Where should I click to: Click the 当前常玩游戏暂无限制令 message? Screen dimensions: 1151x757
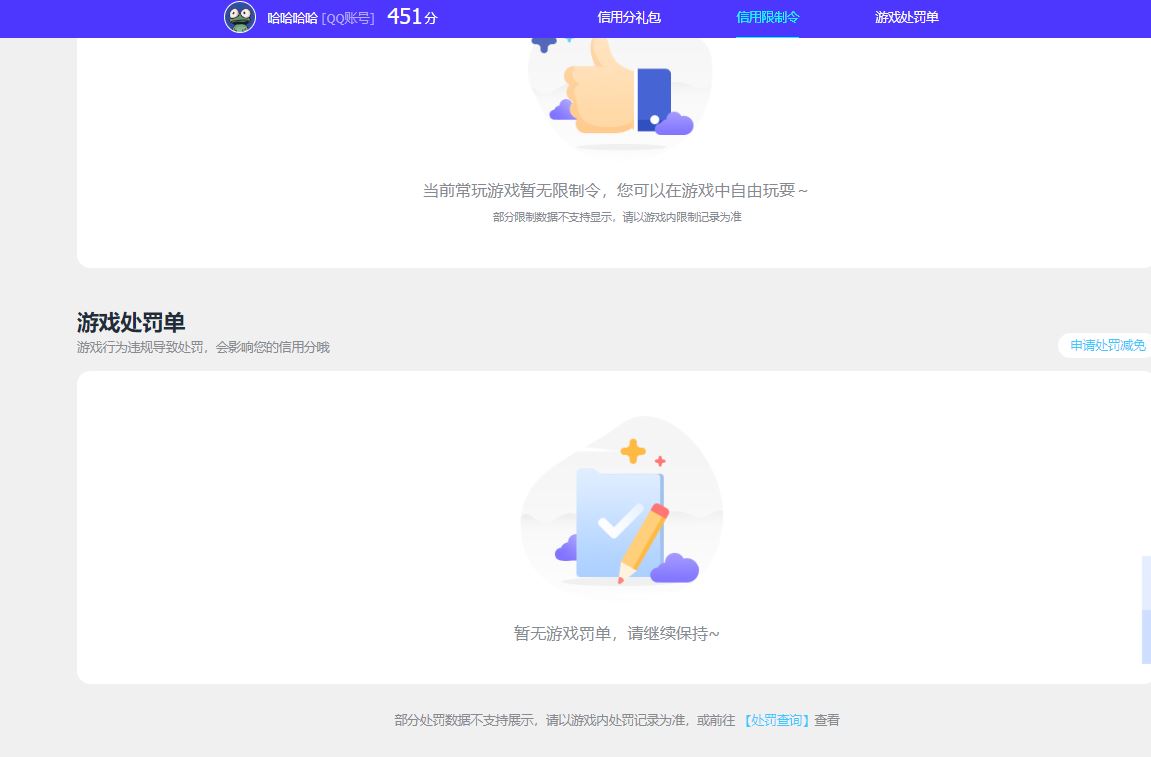[x=615, y=191]
